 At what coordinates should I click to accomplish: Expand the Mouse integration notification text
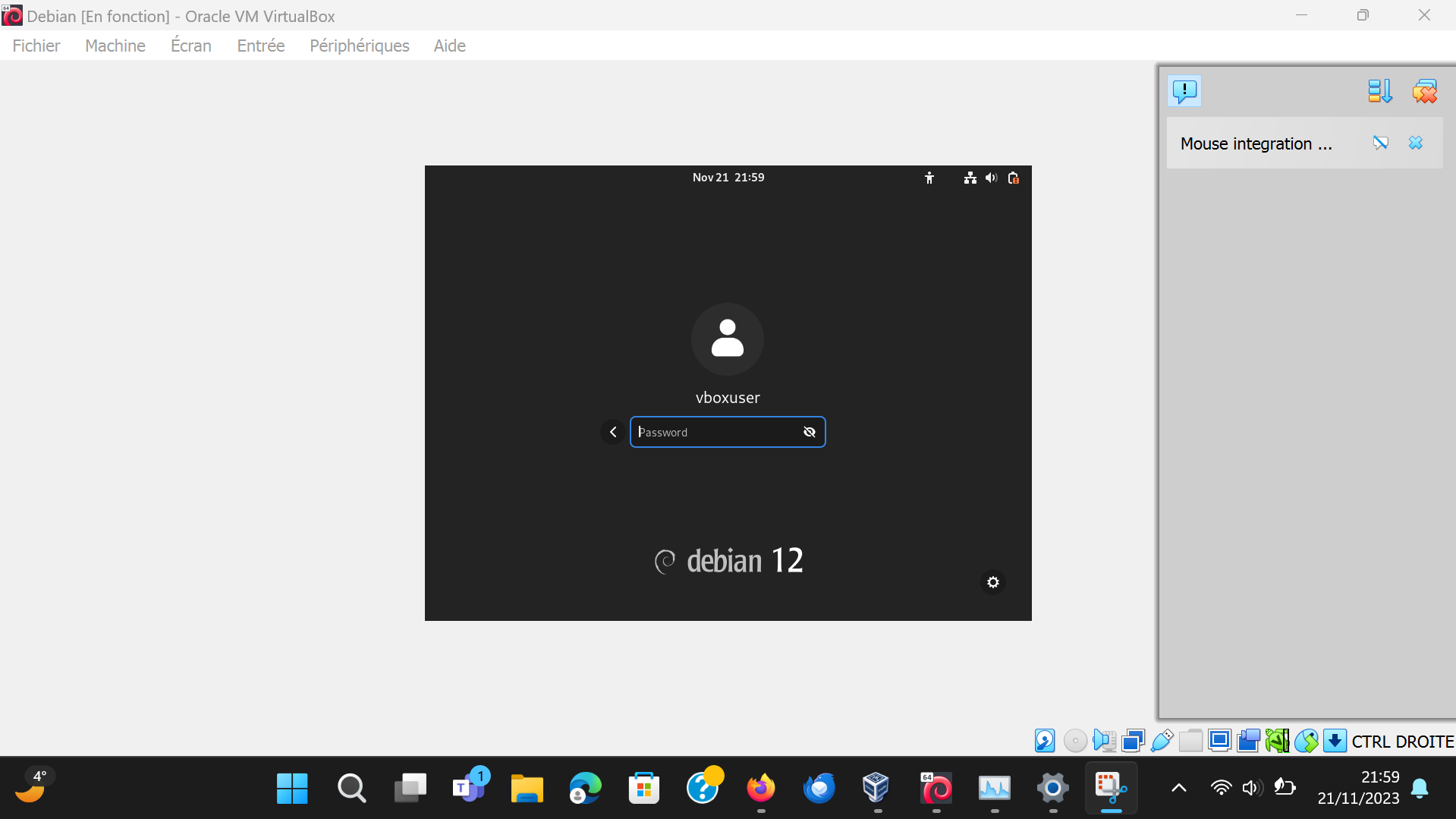(1256, 143)
